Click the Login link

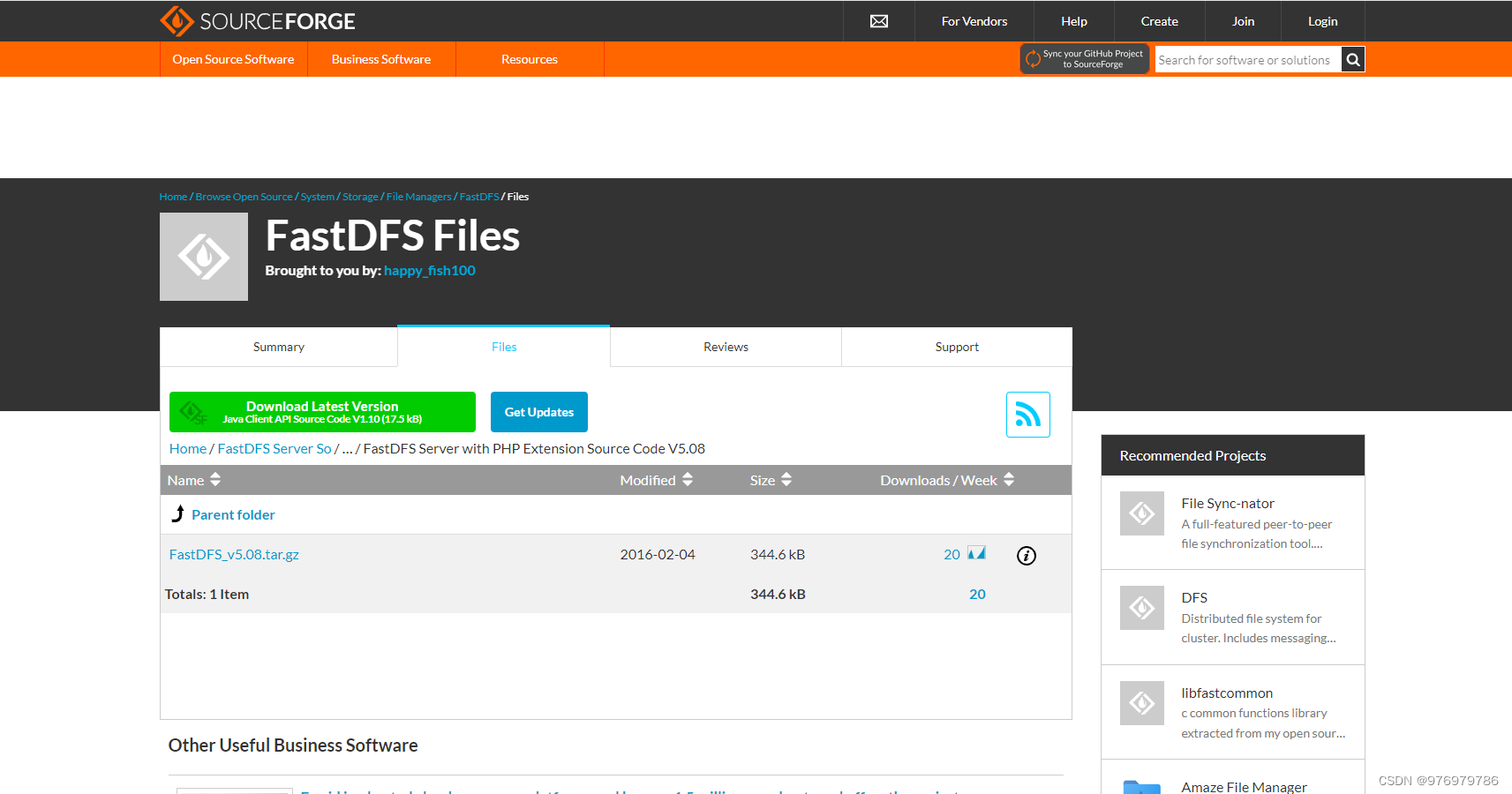pos(1323,21)
